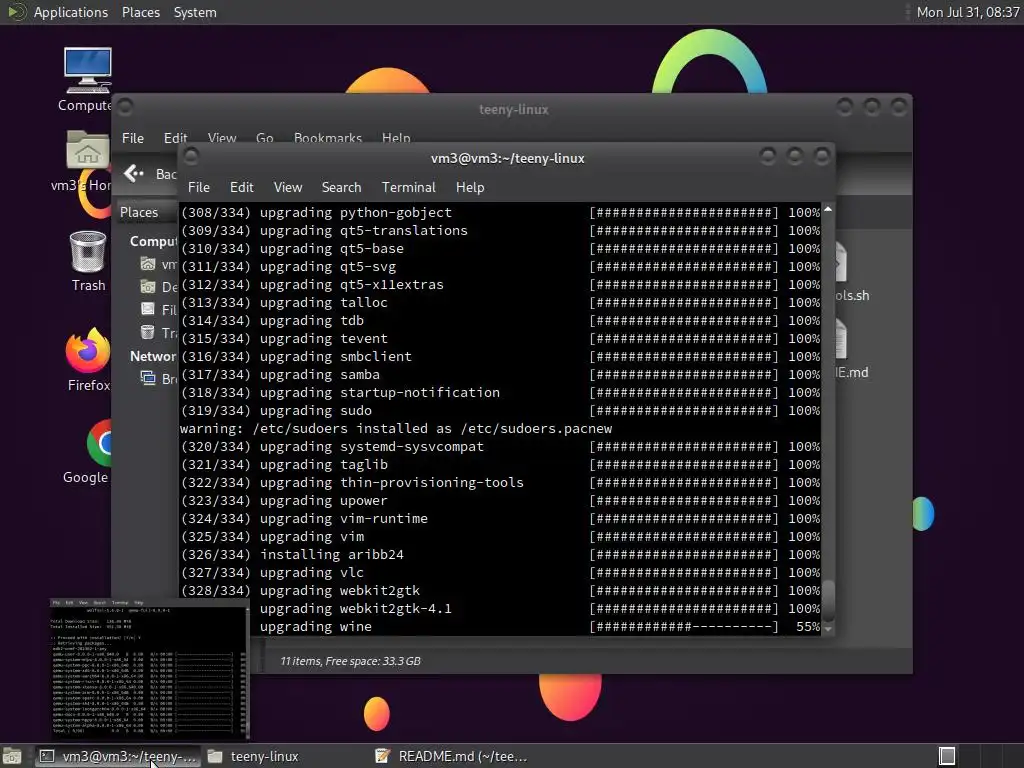The image size is (1024, 768).
Task: Click the terminal title bar vm3@vm3:~/teeny-linux
Action: (x=507, y=158)
